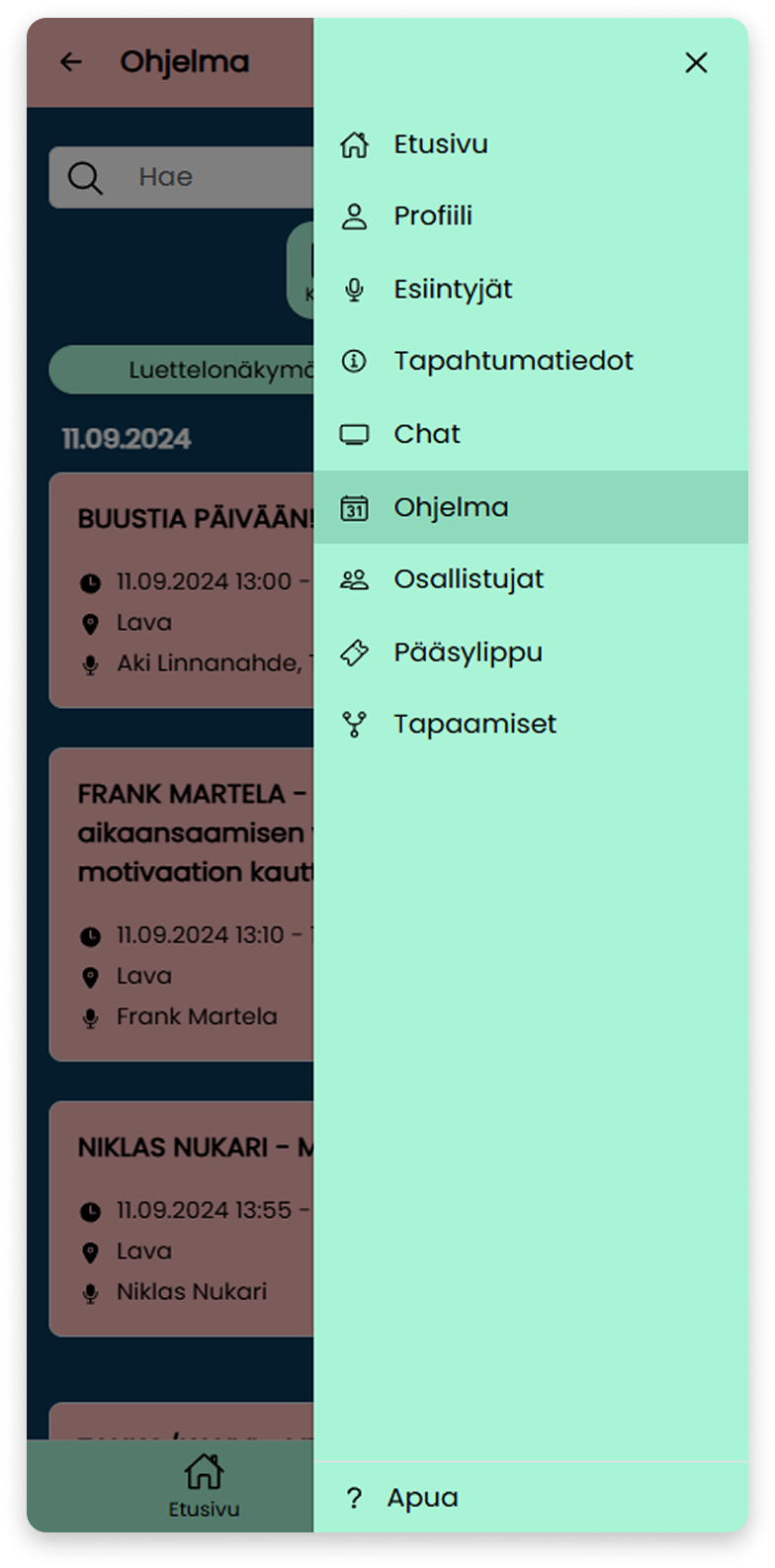Tap the search magnifier in the Hae bar
Screen dimensions: 775x1568
87,177
